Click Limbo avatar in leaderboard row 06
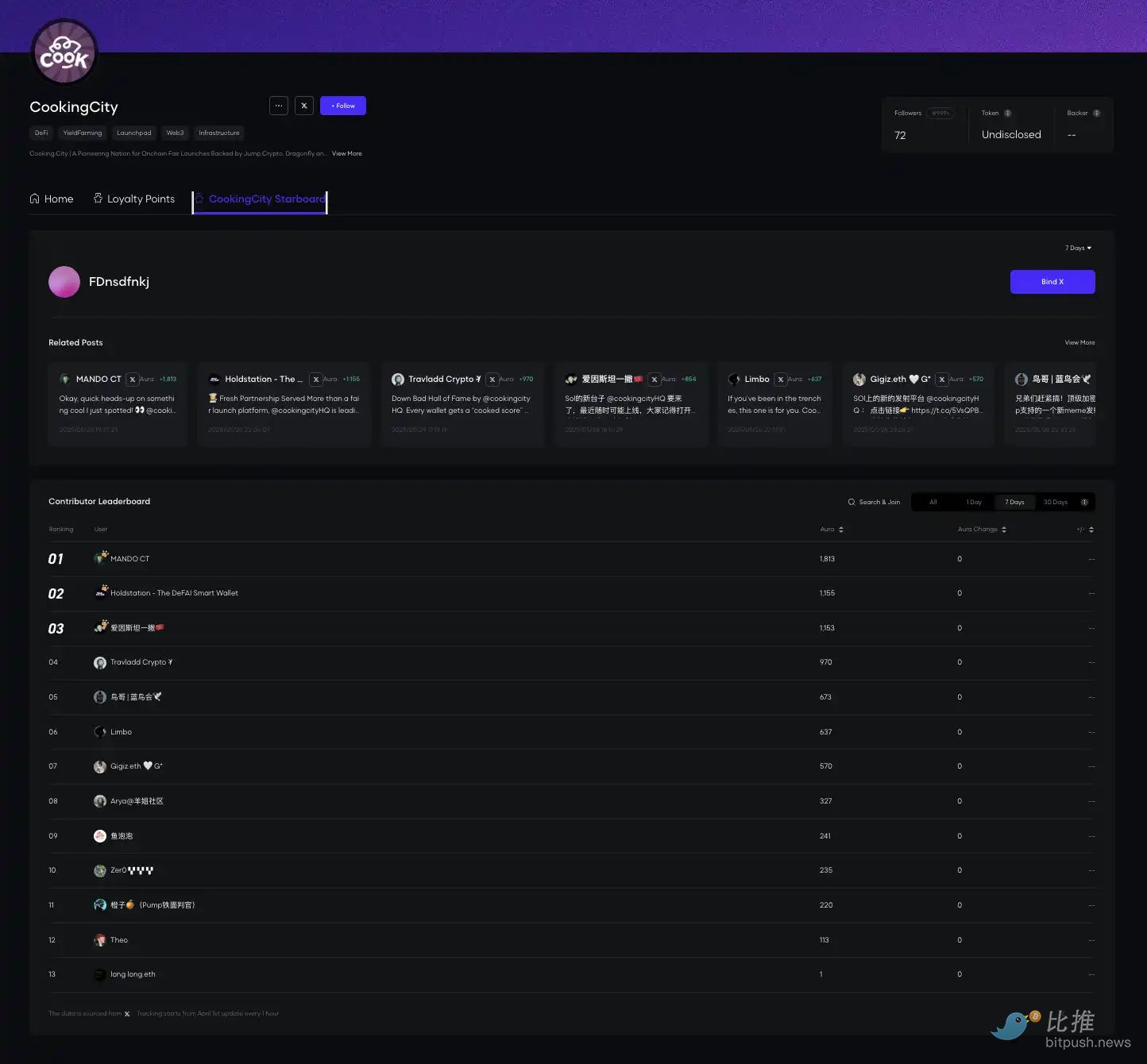Screen dimensions: 1147x1064 100,732
